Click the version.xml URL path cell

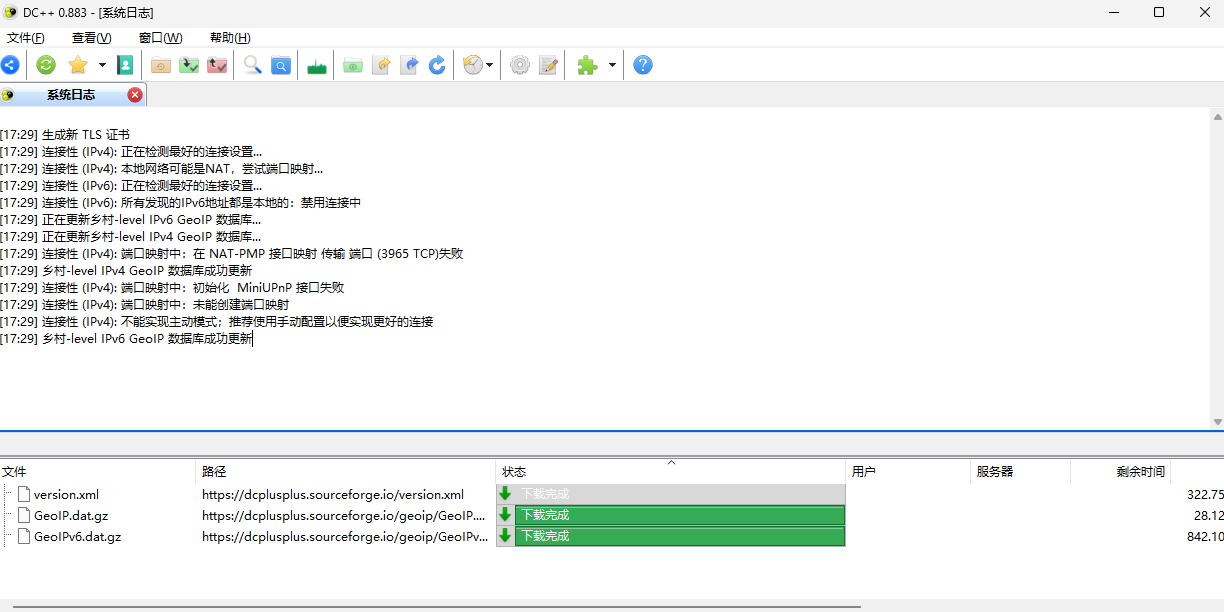coord(333,494)
